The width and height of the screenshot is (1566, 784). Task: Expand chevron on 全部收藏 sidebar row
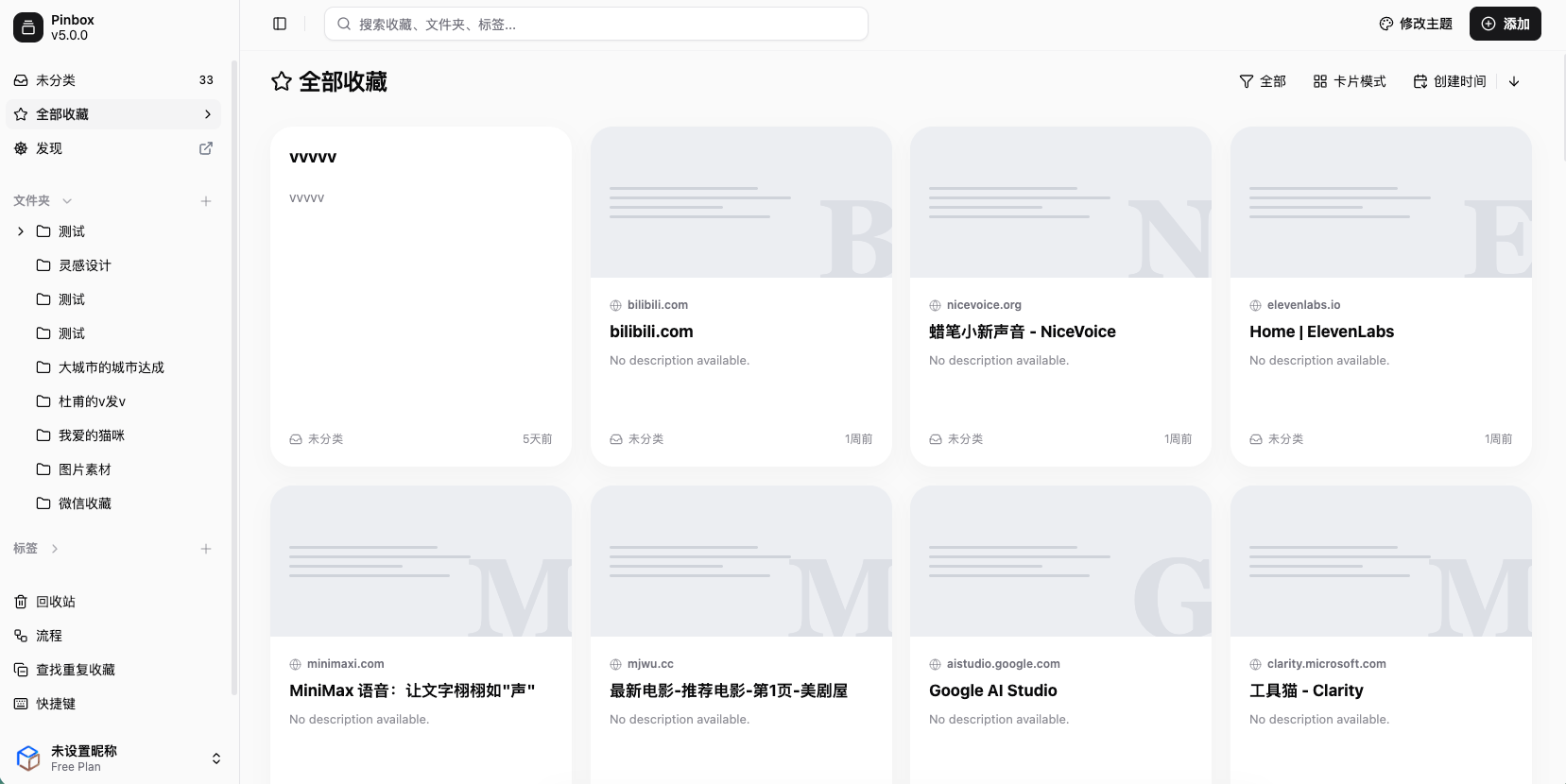coord(208,114)
